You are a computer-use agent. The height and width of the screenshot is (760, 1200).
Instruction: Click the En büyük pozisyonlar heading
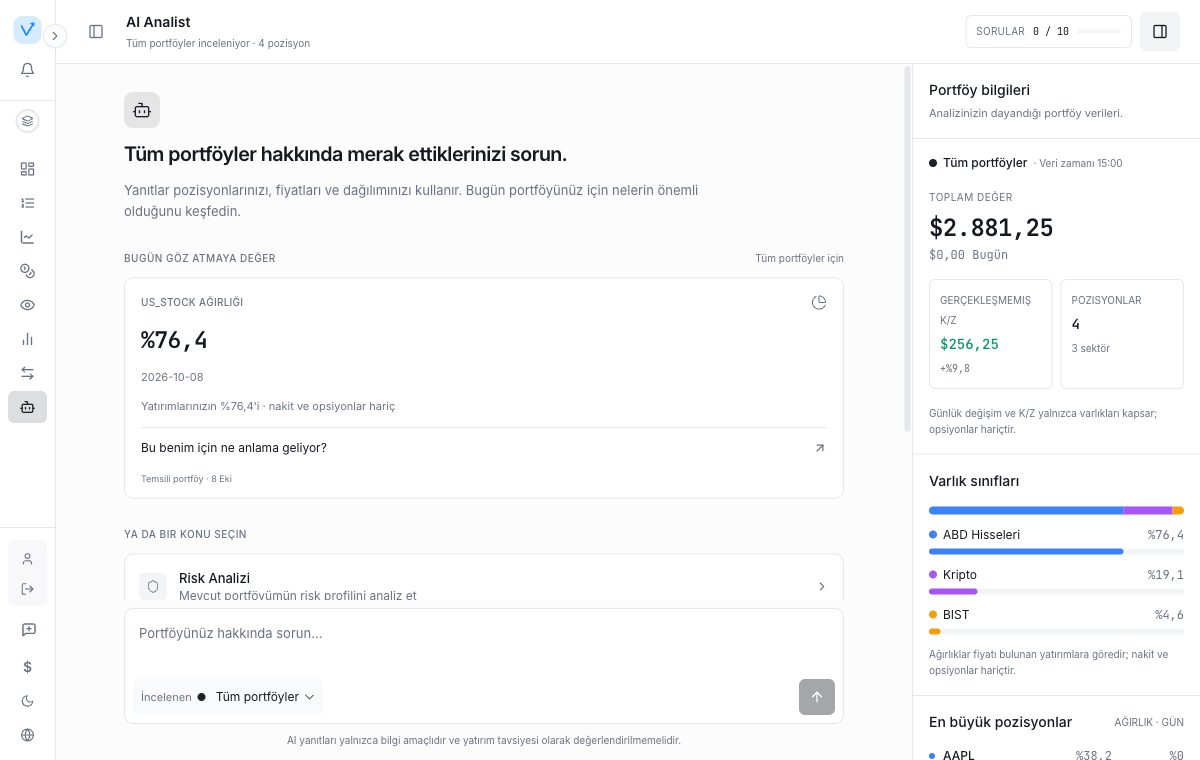tap(1000, 722)
